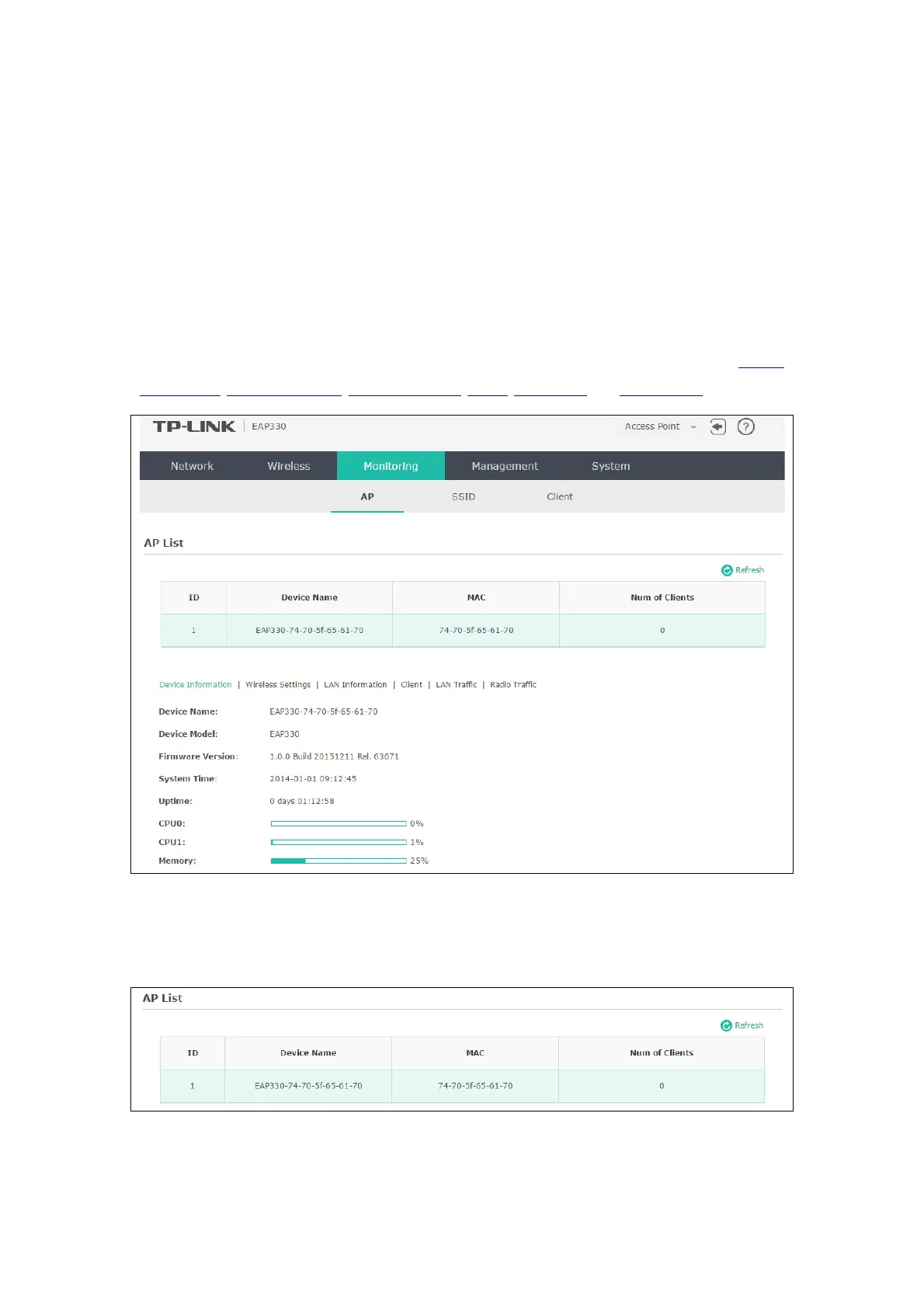This screenshot has height=1308, width=924.
Task: Select the AP sub-tab
Action: click(x=367, y=496)
